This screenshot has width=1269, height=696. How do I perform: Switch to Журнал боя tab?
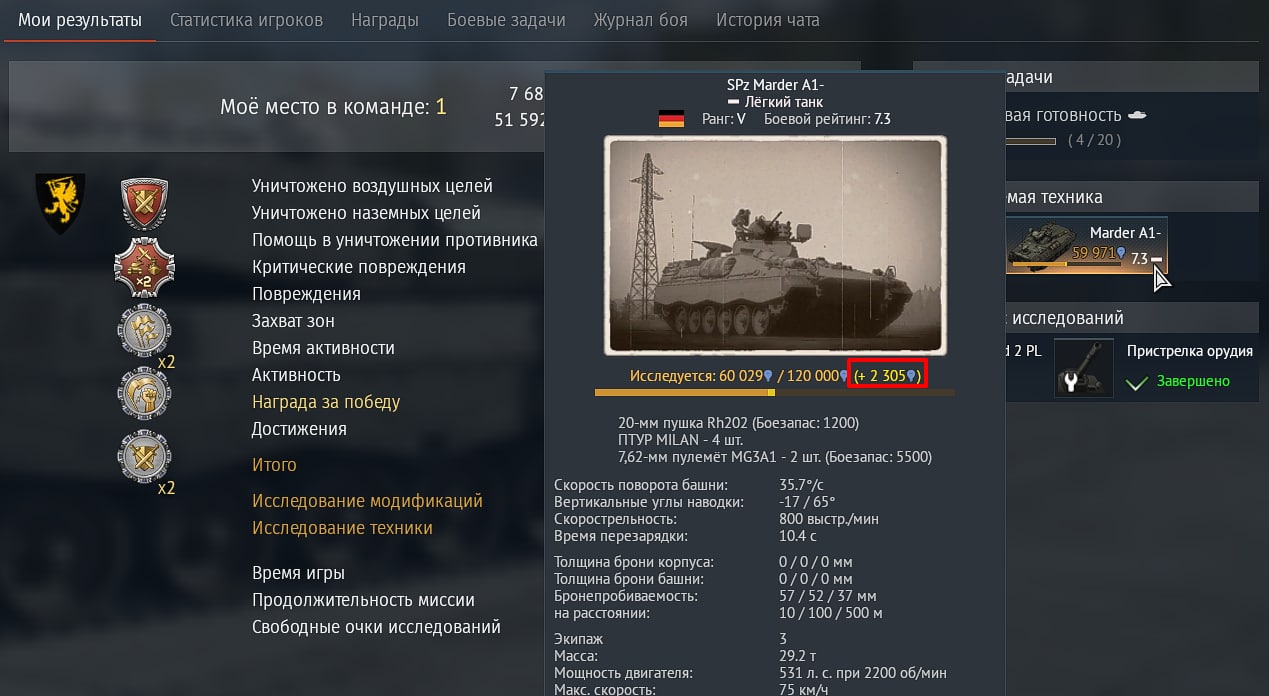pos(641,20)
